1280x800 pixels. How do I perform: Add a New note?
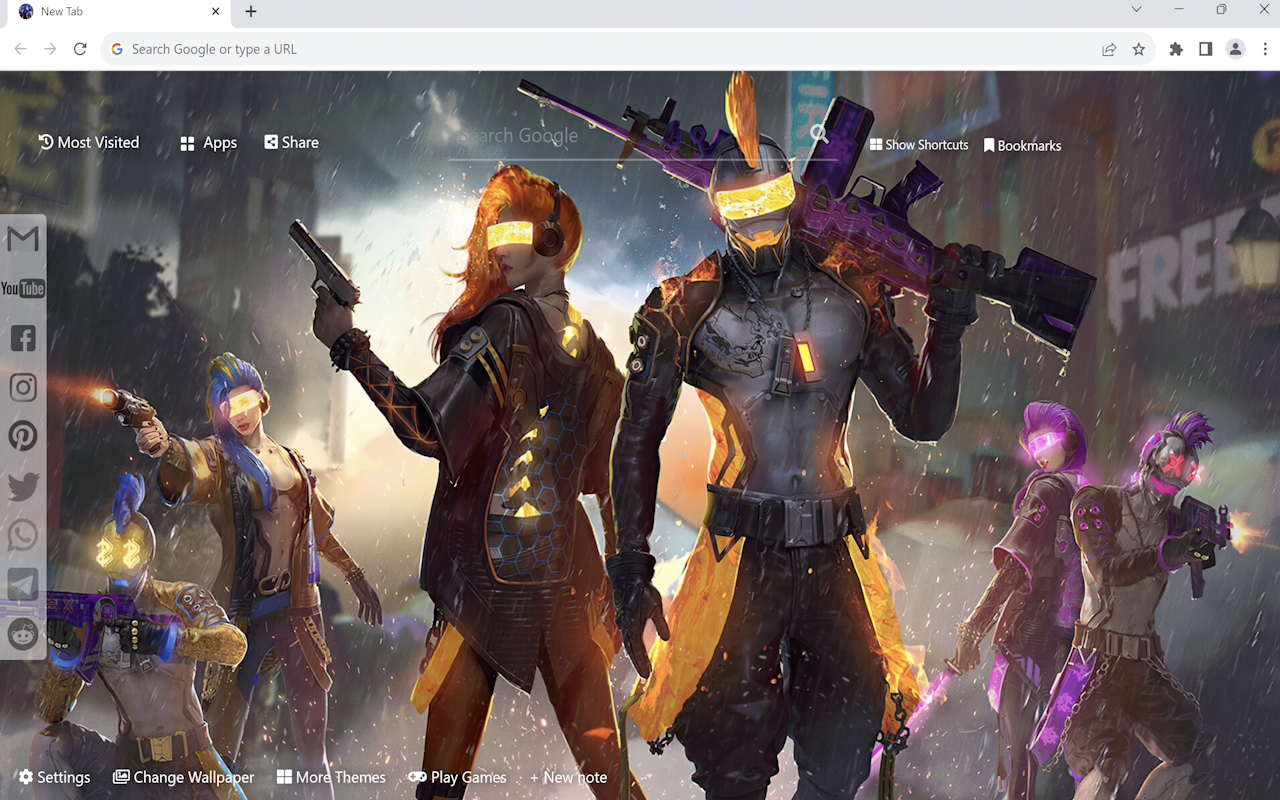(x=568, y=777)
